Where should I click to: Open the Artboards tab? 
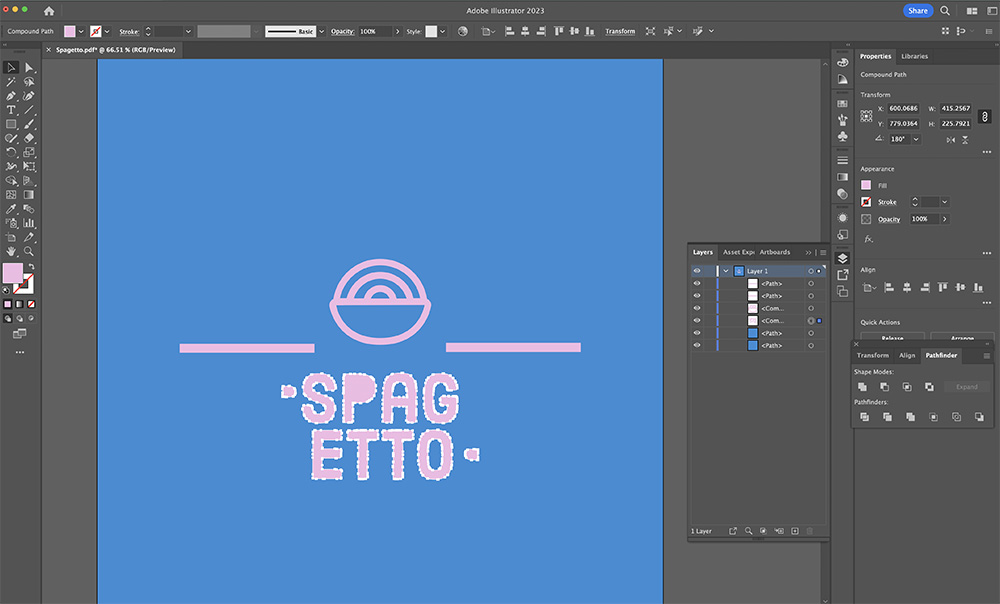(775, 252)
